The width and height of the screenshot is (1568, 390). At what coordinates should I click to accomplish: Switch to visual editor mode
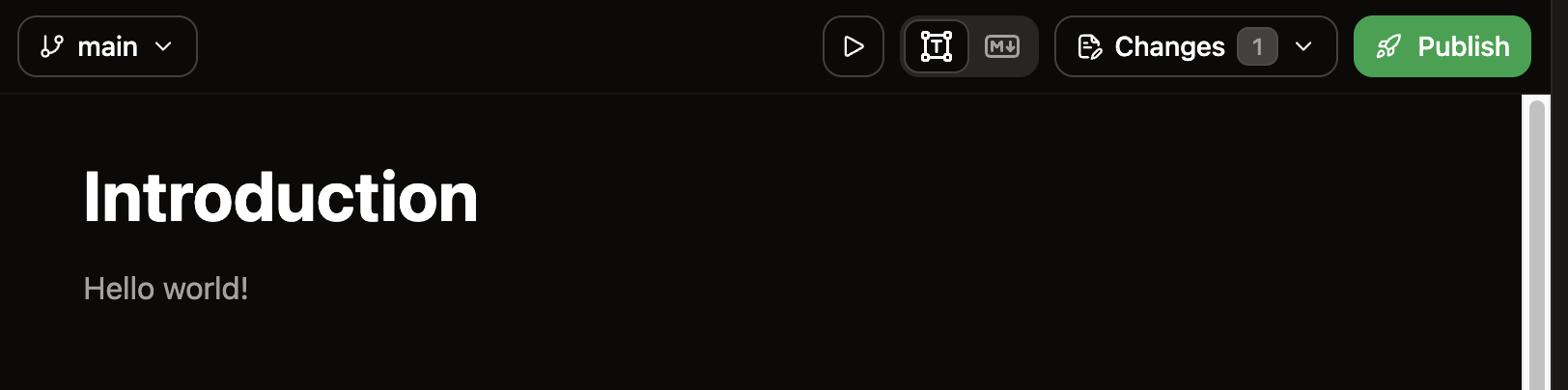[937, 46]
